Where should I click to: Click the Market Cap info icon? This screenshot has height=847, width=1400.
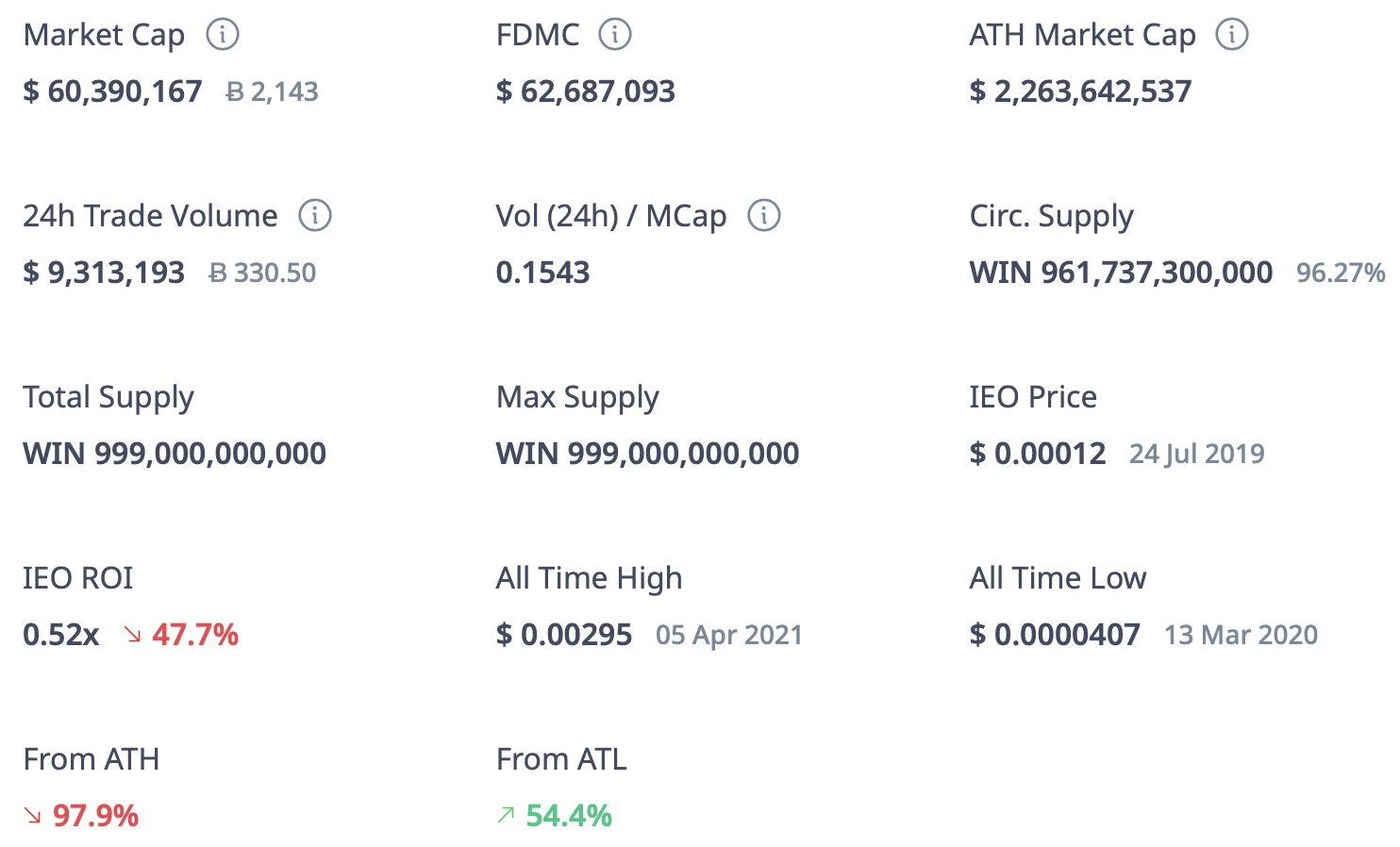223,35
